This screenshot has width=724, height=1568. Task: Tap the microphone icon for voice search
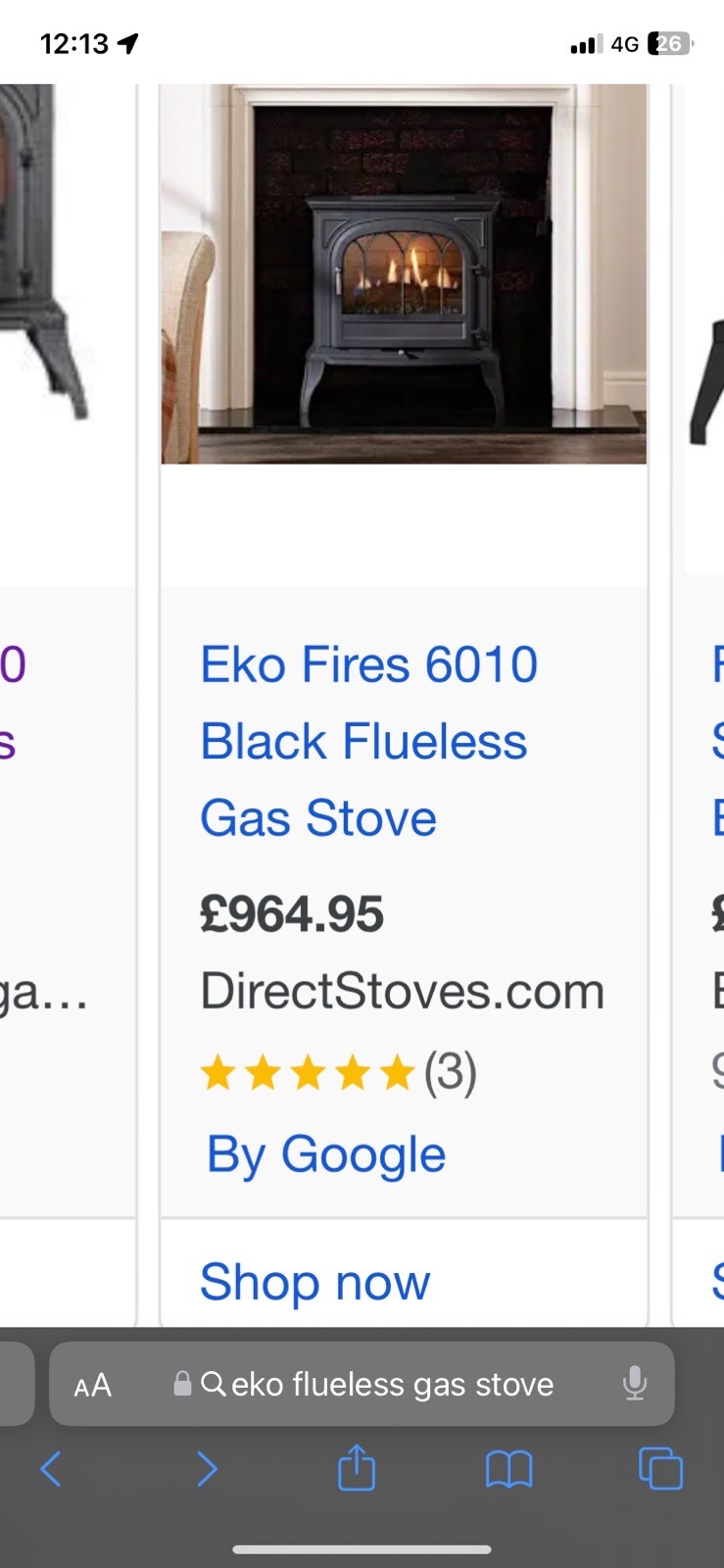point(636,1384)
